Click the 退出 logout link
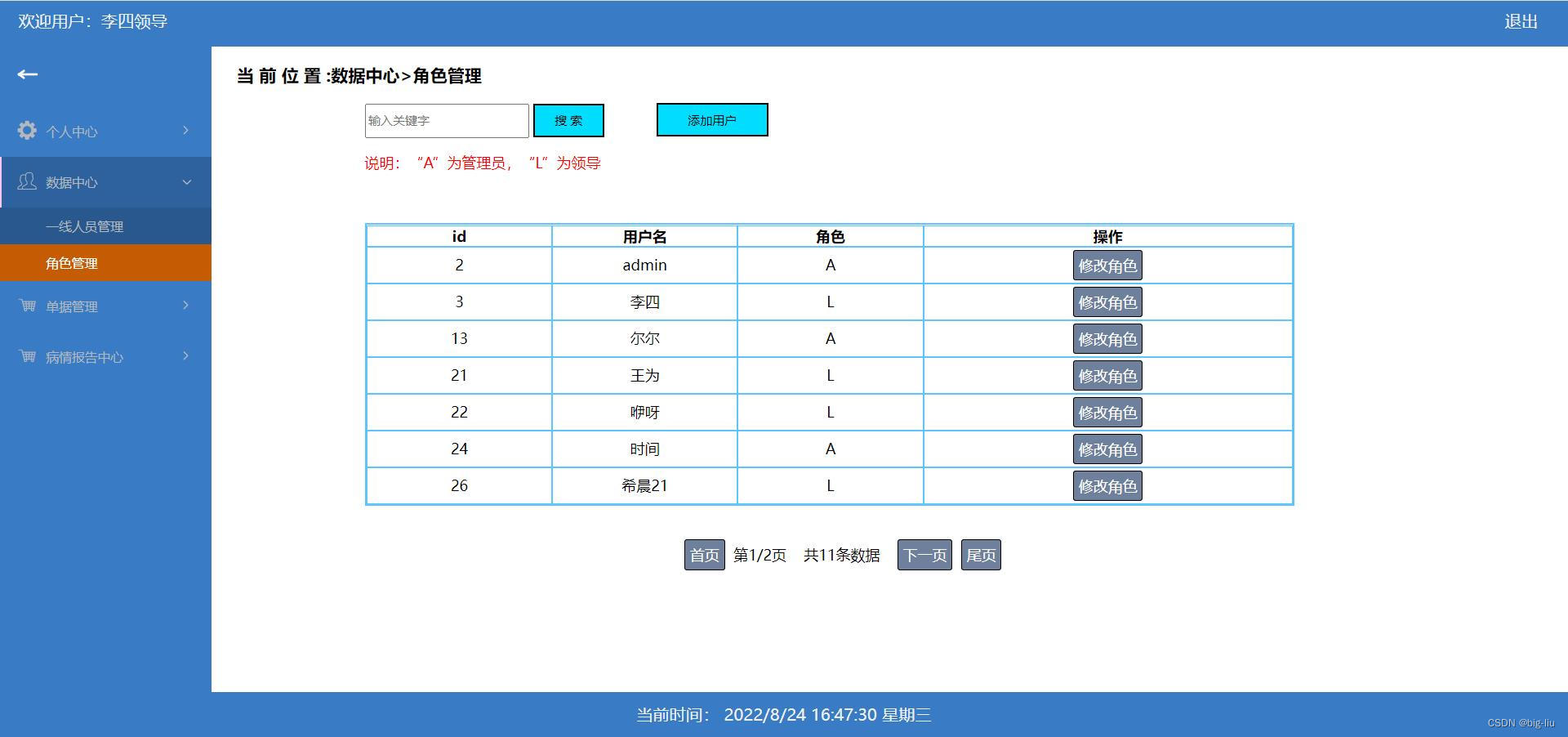Viewport: 1568px width, 737px height. (x=1521, y=21)
